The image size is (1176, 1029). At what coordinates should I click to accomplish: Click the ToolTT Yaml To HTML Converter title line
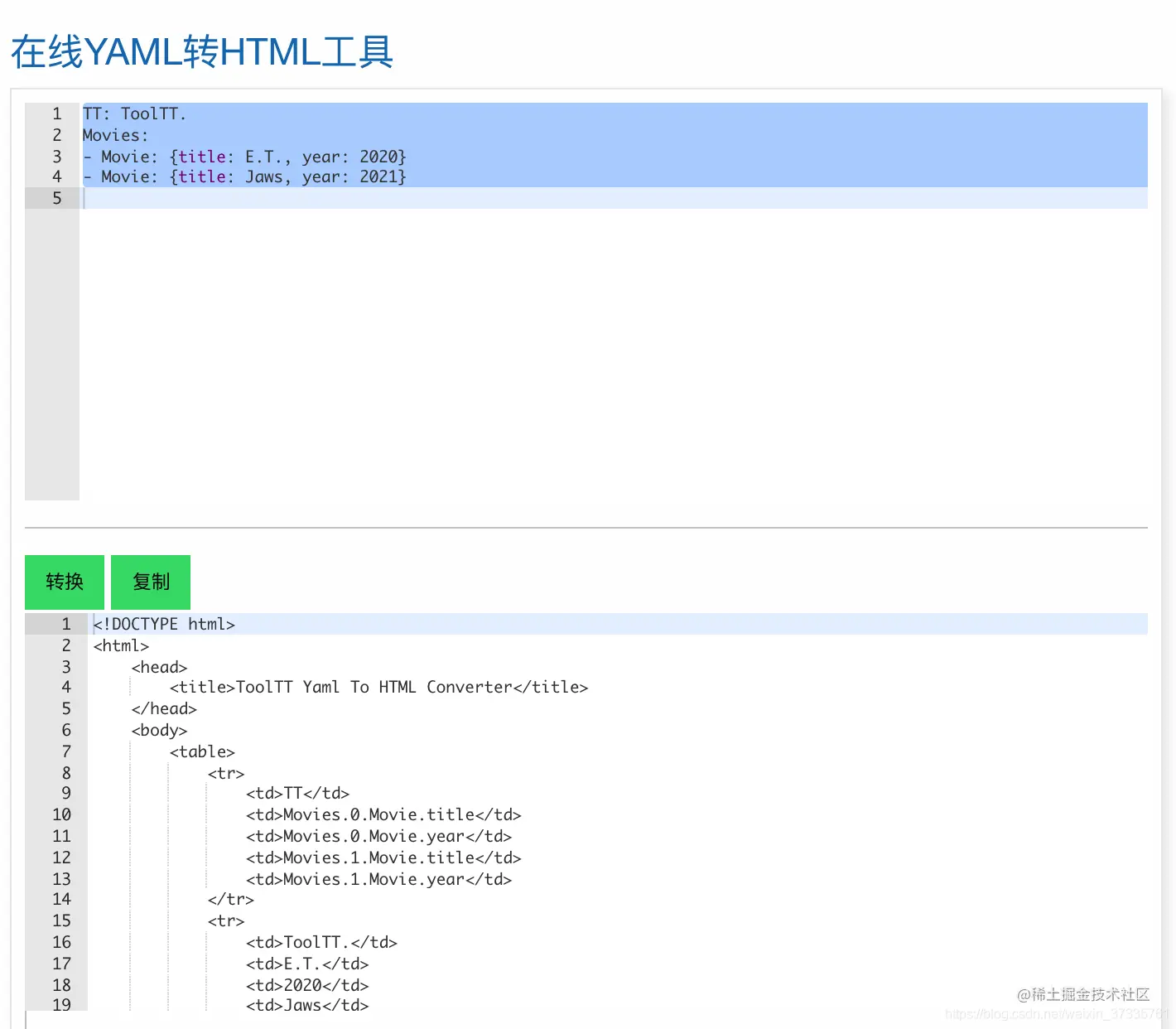coord(378,687)
